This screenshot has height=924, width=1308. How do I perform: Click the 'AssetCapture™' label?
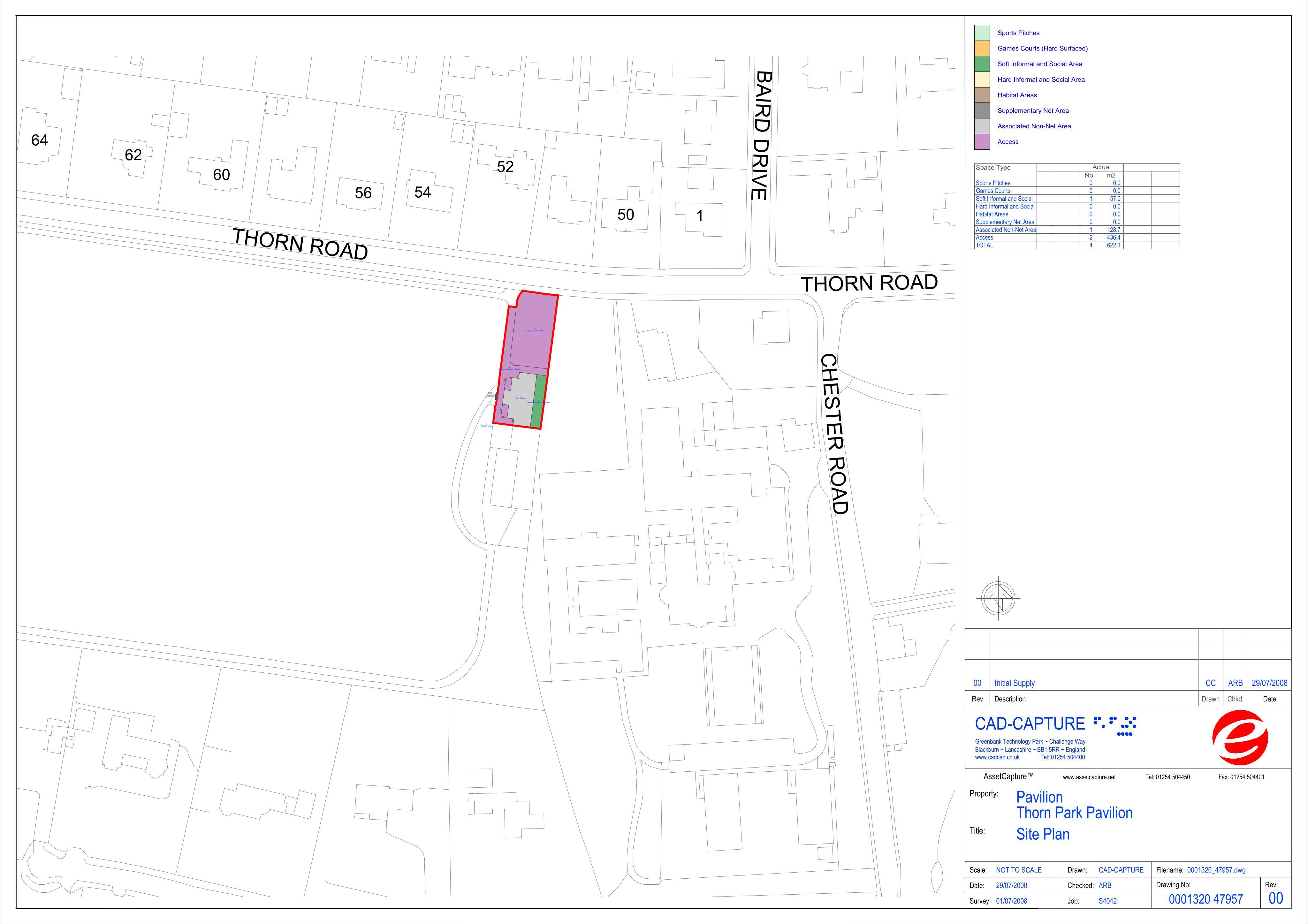point(1008,776)
